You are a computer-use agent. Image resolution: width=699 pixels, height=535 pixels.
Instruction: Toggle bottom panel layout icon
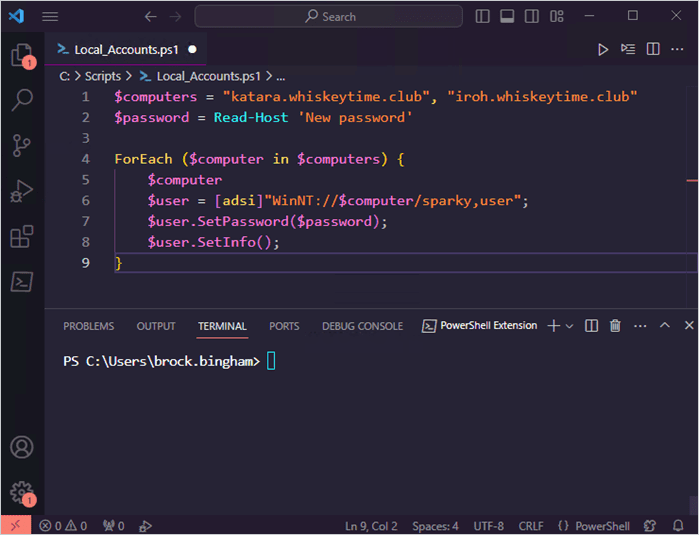[x=507, y=16]
